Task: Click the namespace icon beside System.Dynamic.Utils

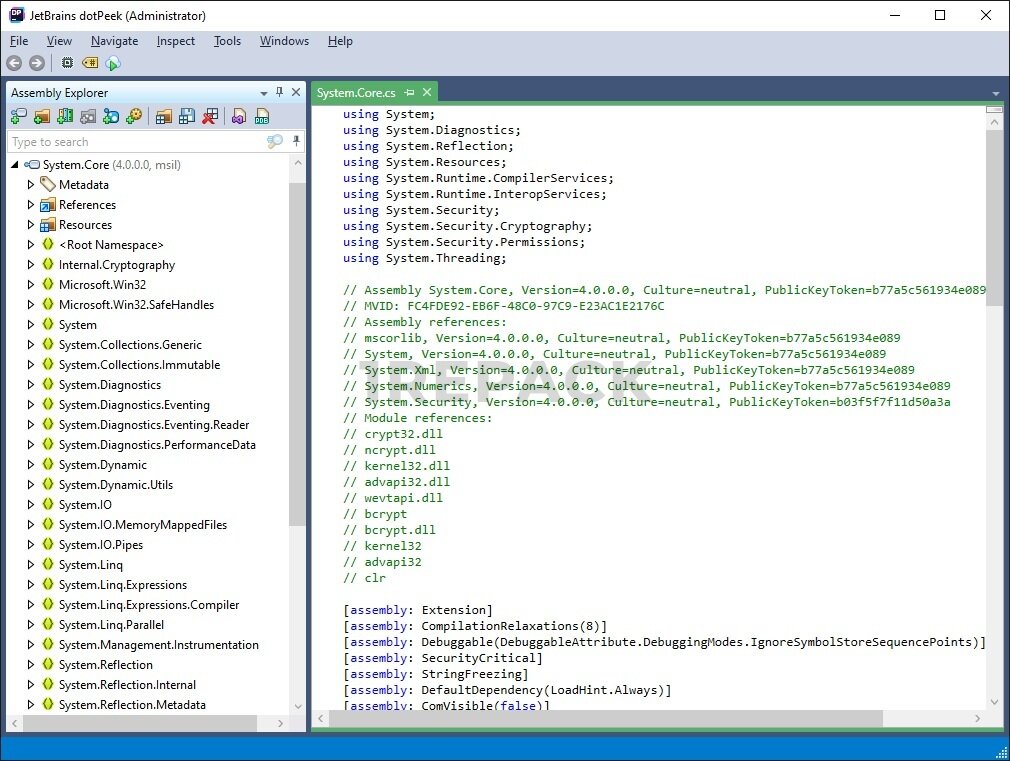Action: coord(48,485)
